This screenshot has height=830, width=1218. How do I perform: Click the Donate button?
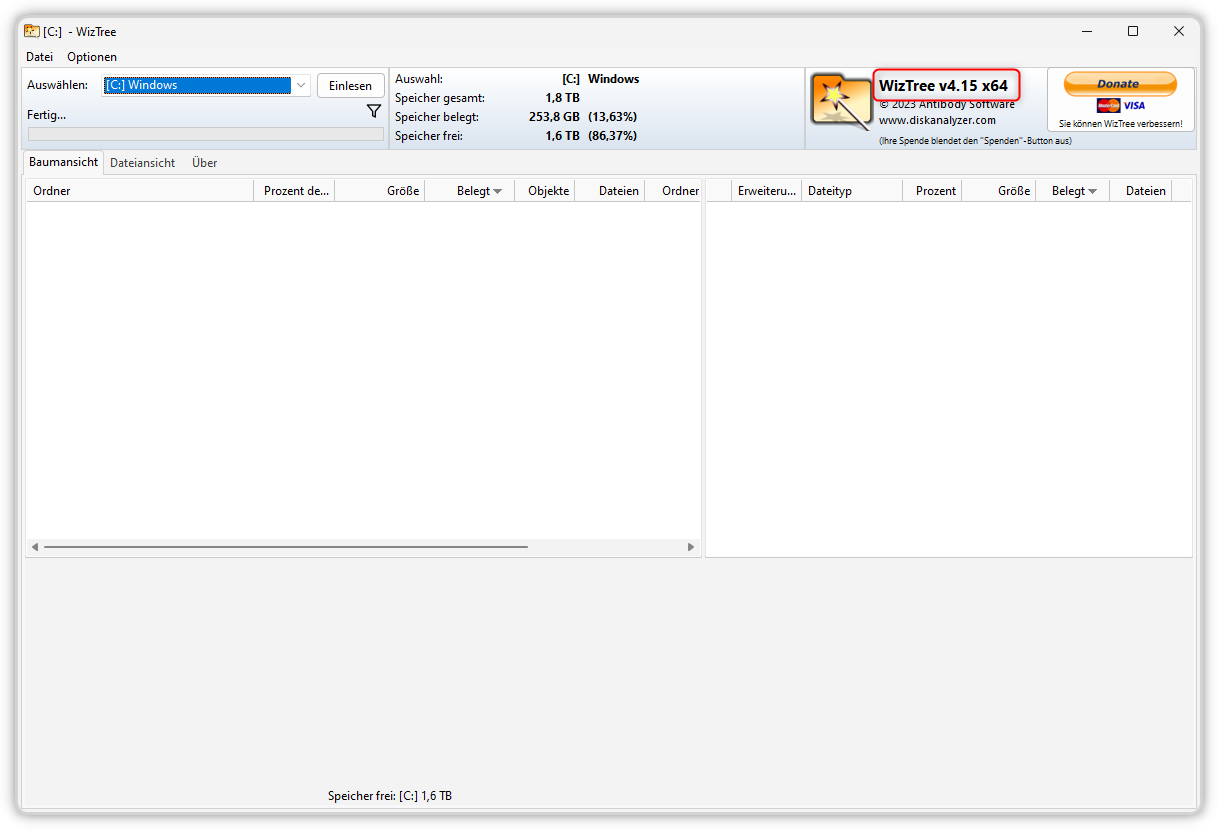(x=1120, y=84)
